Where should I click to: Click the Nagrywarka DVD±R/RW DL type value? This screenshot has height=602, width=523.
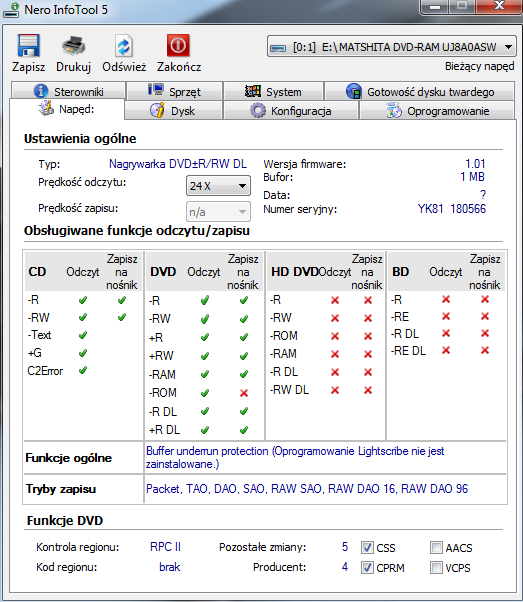[x=178, y=164]
